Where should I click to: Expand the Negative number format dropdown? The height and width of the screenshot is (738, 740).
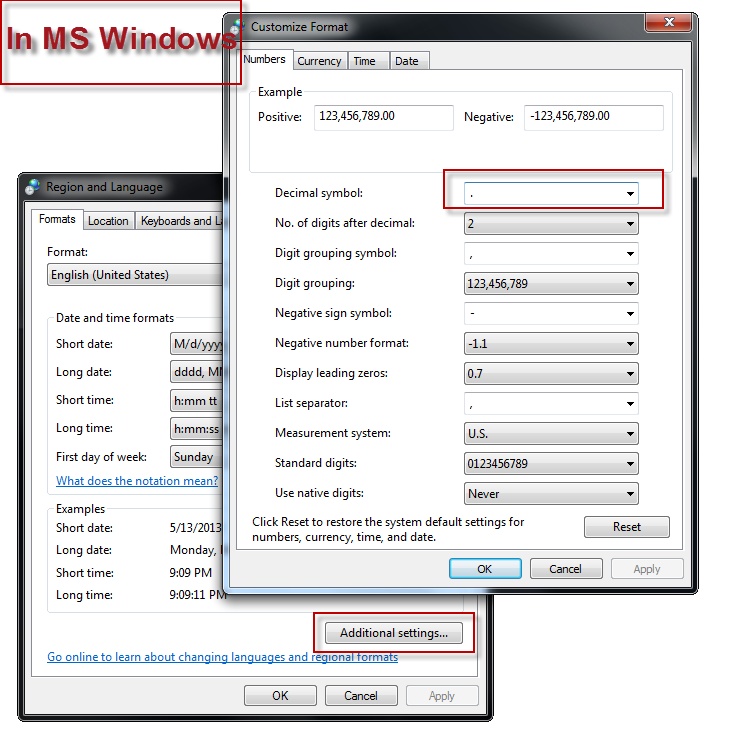[551, 344]
